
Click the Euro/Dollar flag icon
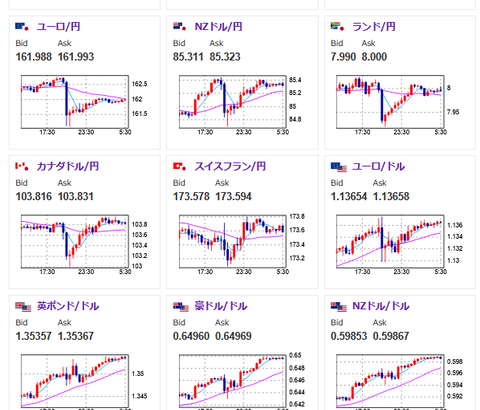pos(339,167)
